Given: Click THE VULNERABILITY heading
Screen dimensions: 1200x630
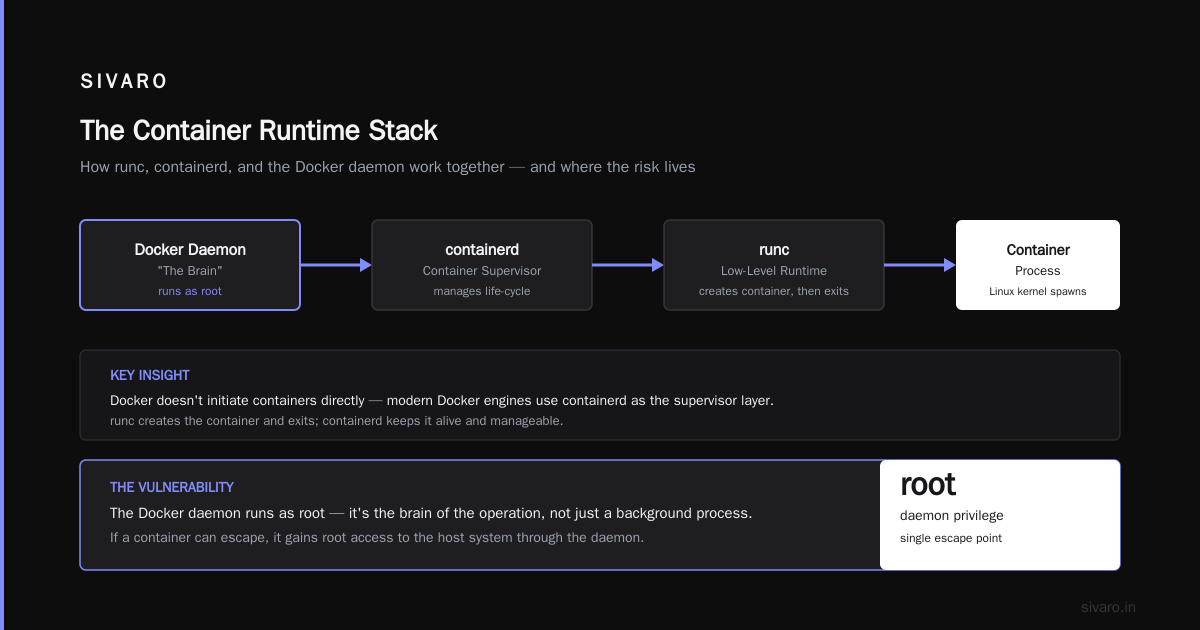Looking at the screenshot, I should pyautogui.click(x=172, y=487).
